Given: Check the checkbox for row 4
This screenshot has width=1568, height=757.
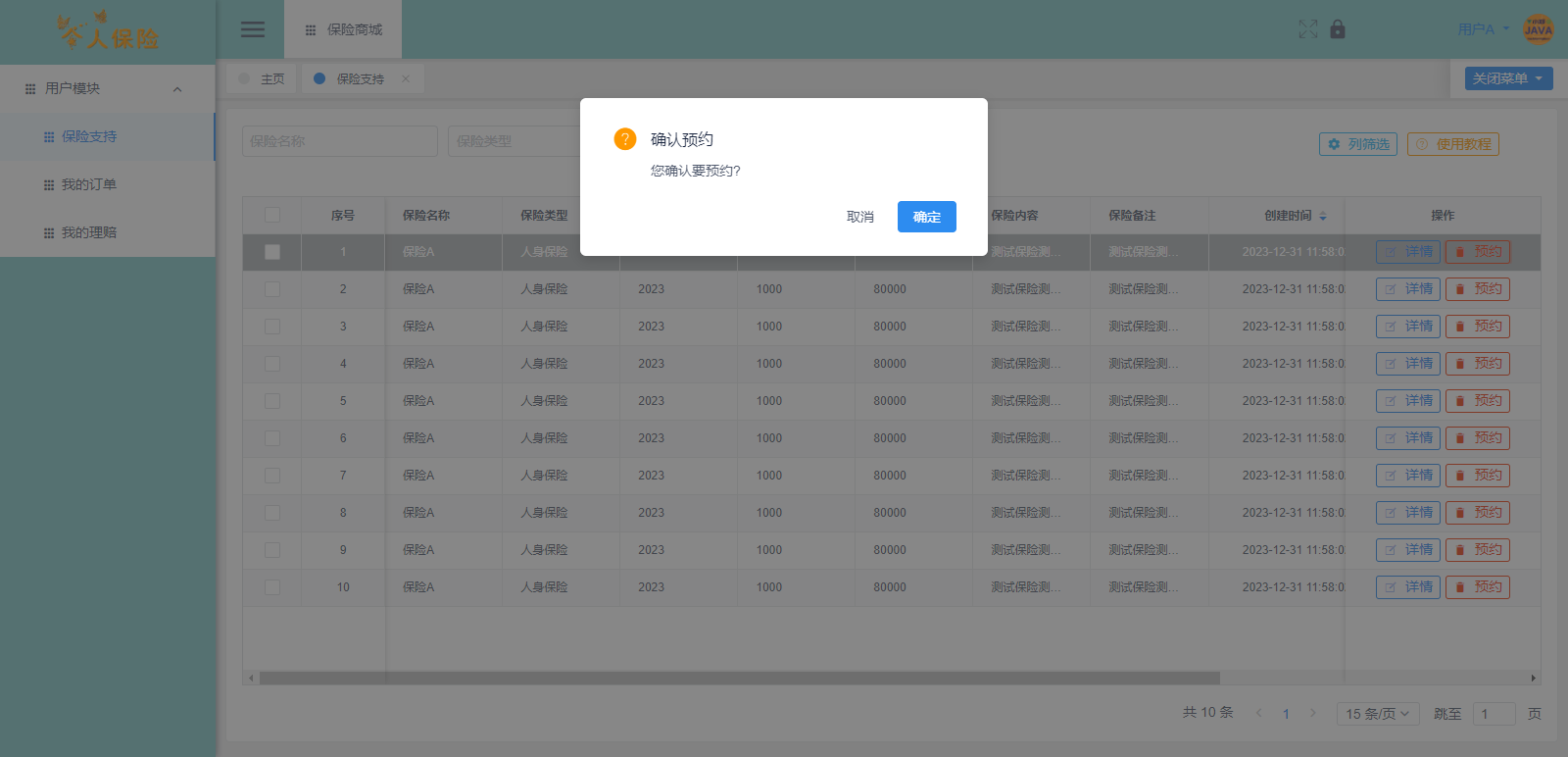Looking at the screenshot, I should click(272, 364).
